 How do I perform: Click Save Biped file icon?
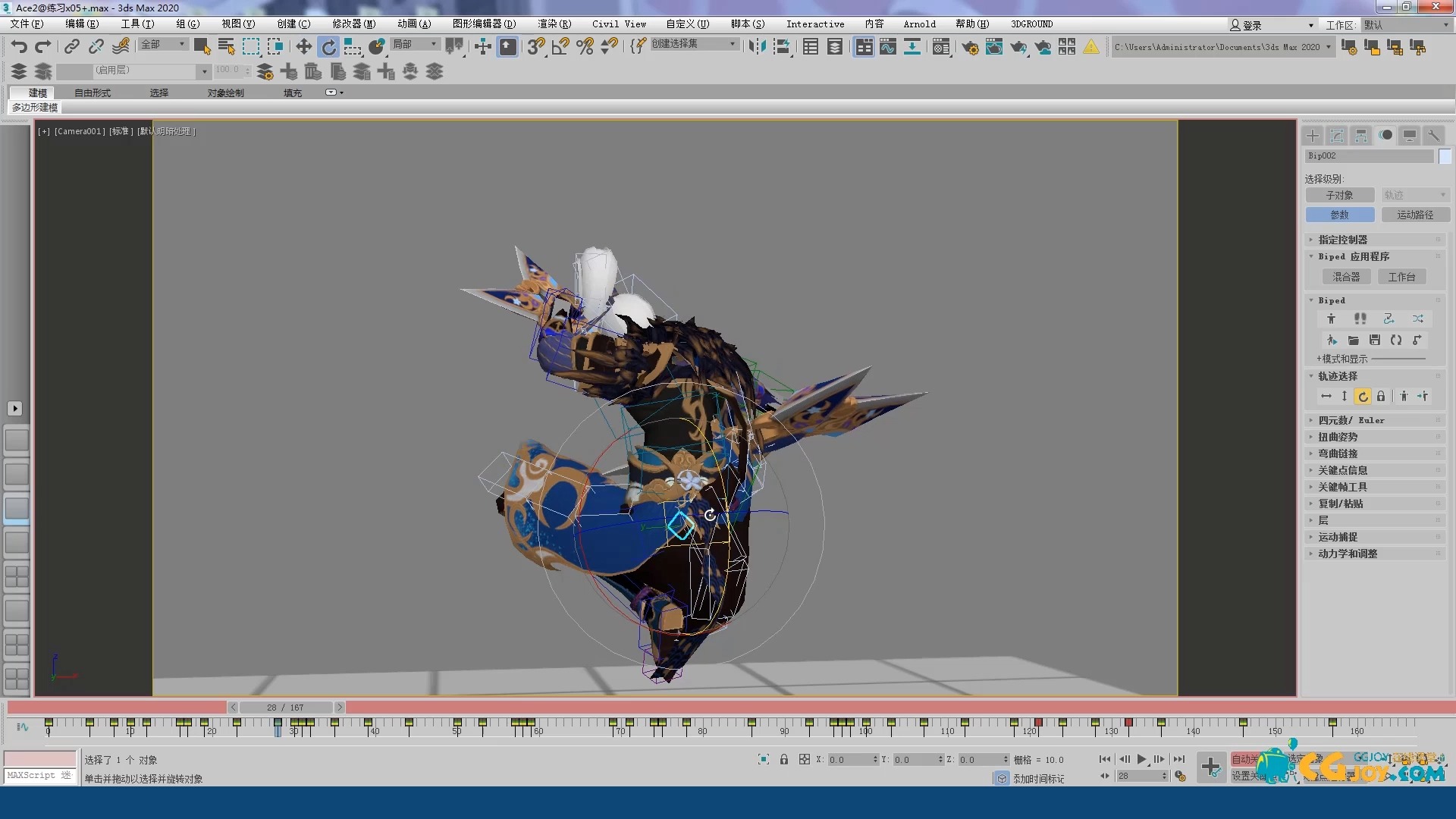[1374, 340]
